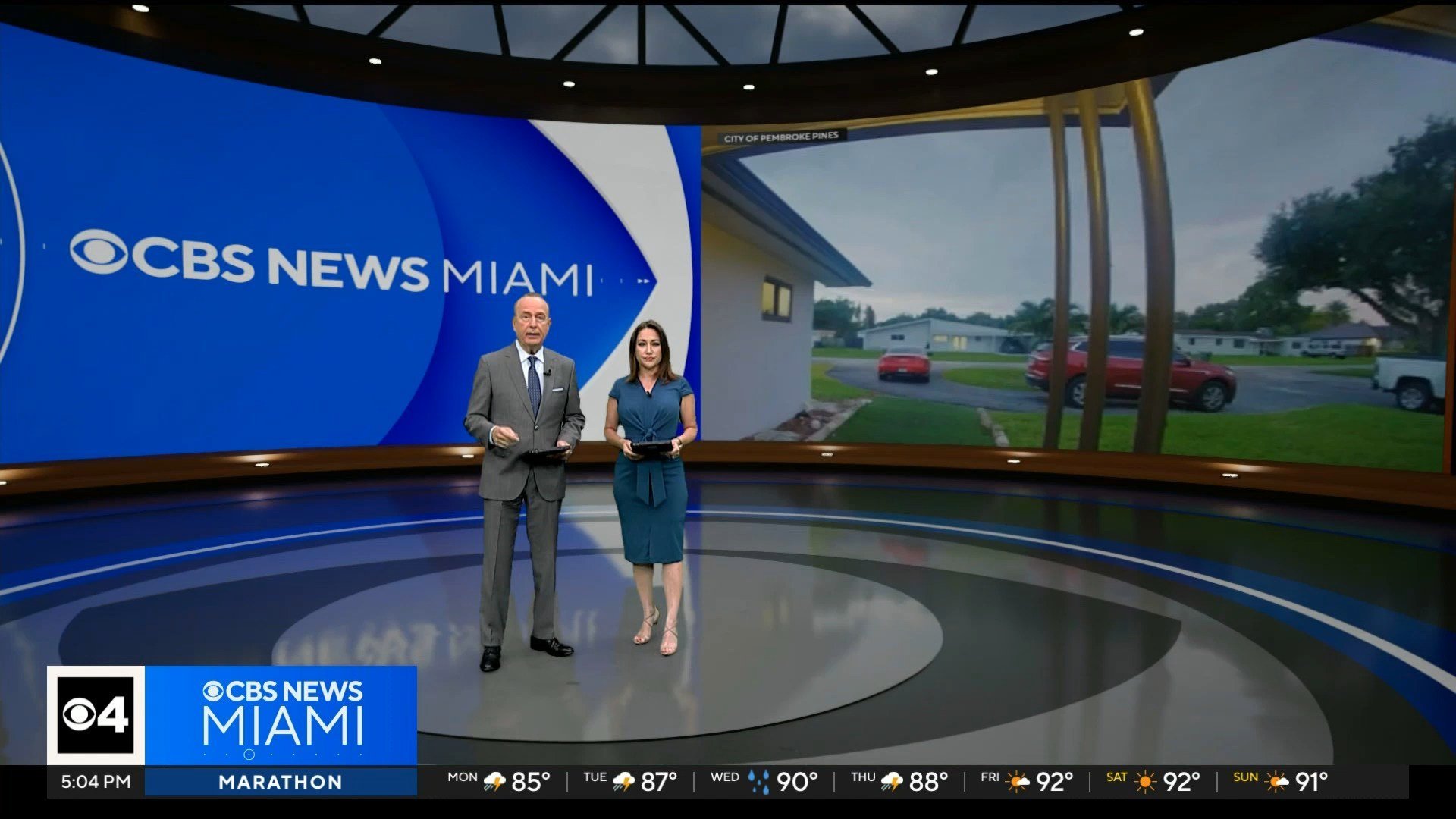Click Friday's partly sunny weather icon
Viewport: 1456px width, 819px height.
pos(1018,782)
